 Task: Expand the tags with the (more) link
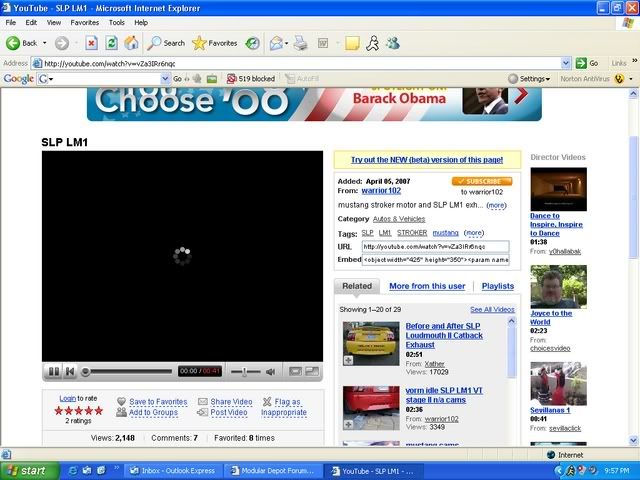(x=474, y=233)
